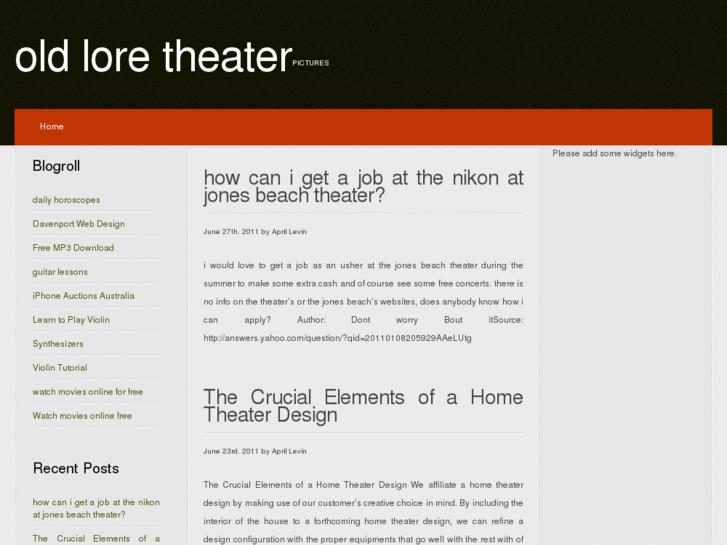Viewport: 727px width, 545px height.
Task: Open 'Watch movies online free' blogroll link
Action: click(x=82, y=416)
